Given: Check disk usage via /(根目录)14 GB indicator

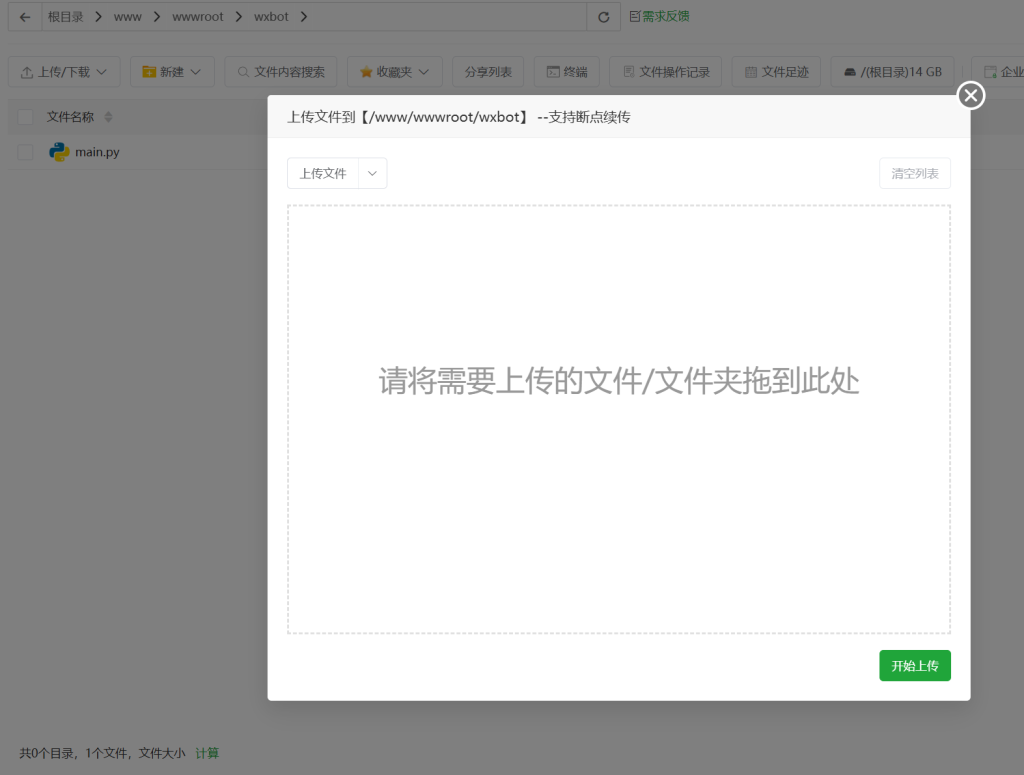Looking at the screenshot, I should click(x=891, y=71).
